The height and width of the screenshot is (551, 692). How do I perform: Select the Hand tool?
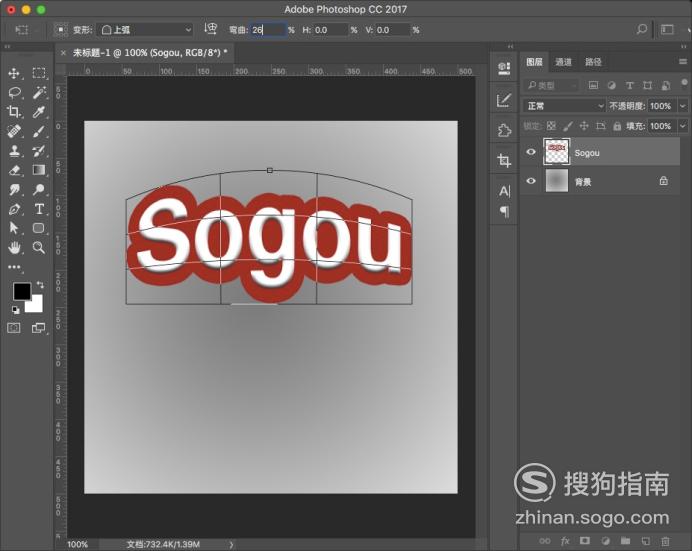coord(14,247)
